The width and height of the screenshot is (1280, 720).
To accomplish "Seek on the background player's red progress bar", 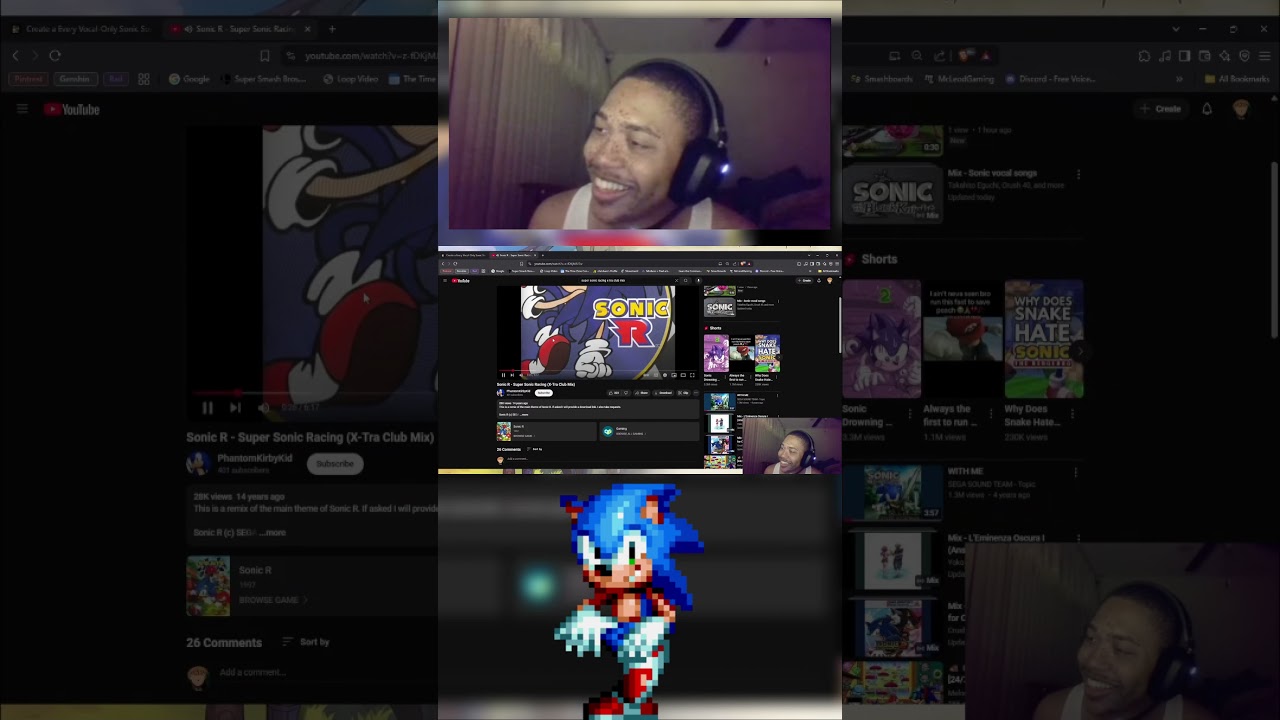I will tap(314, 393).
